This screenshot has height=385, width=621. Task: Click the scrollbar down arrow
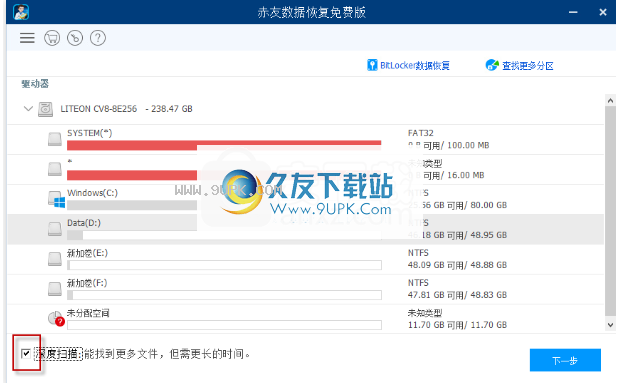610,325
